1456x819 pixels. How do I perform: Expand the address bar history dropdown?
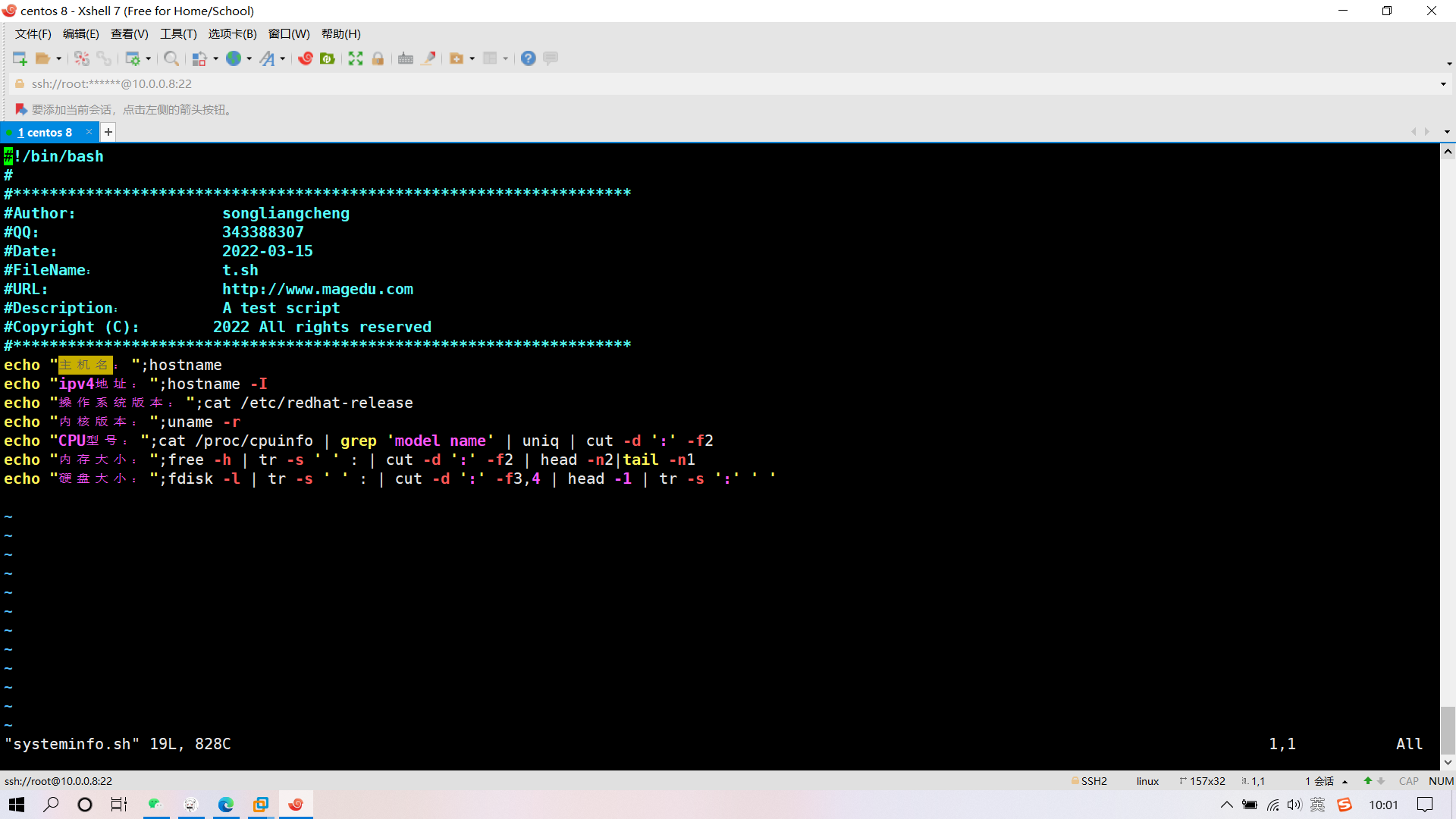point(1443,84)
